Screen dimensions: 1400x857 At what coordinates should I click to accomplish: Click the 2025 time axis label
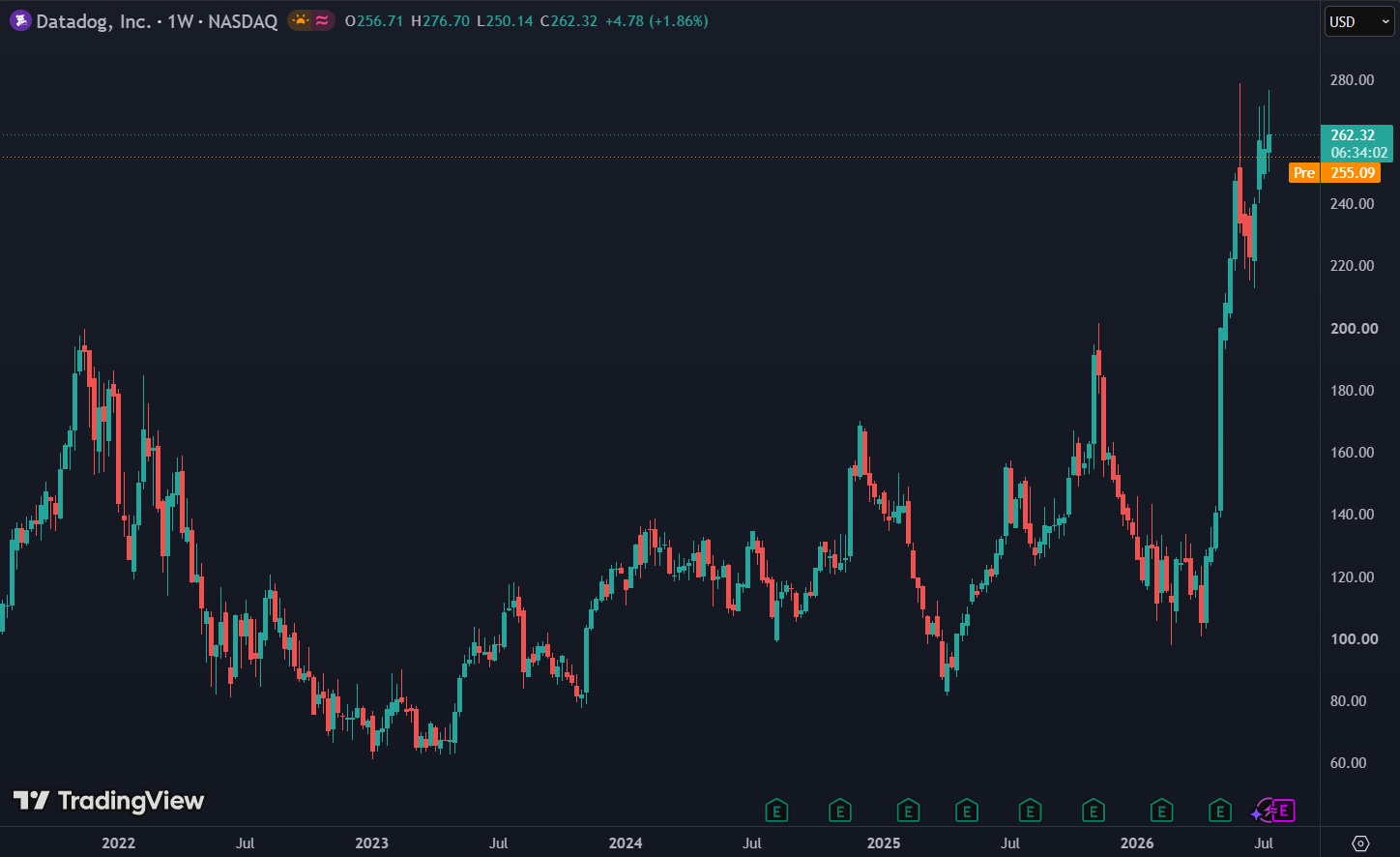884,842
